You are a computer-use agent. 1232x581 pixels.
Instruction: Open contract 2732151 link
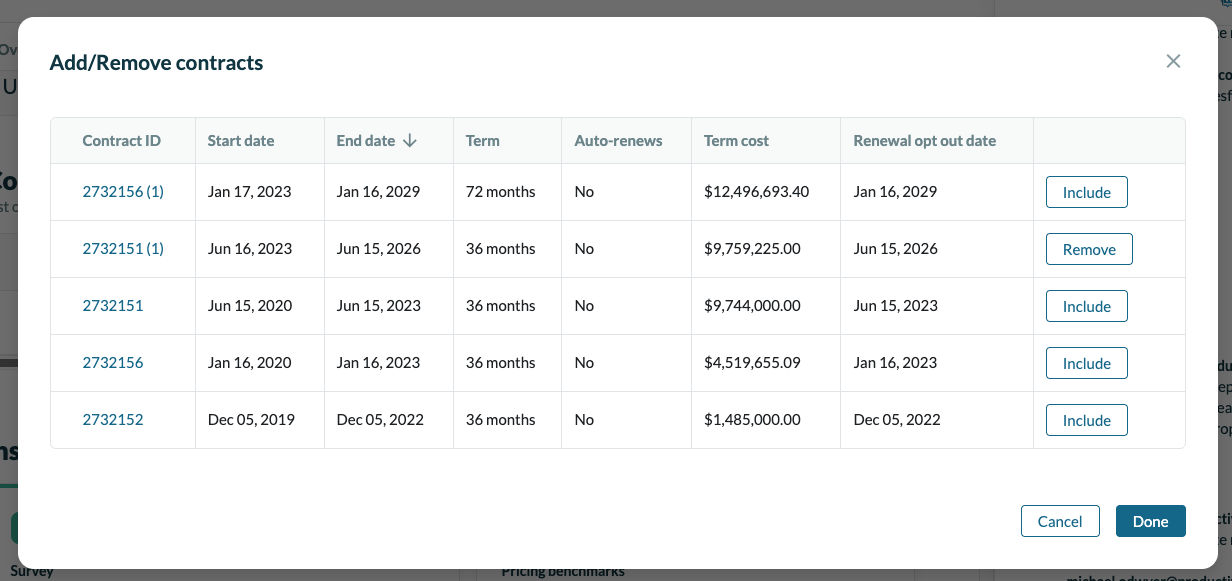112,306
